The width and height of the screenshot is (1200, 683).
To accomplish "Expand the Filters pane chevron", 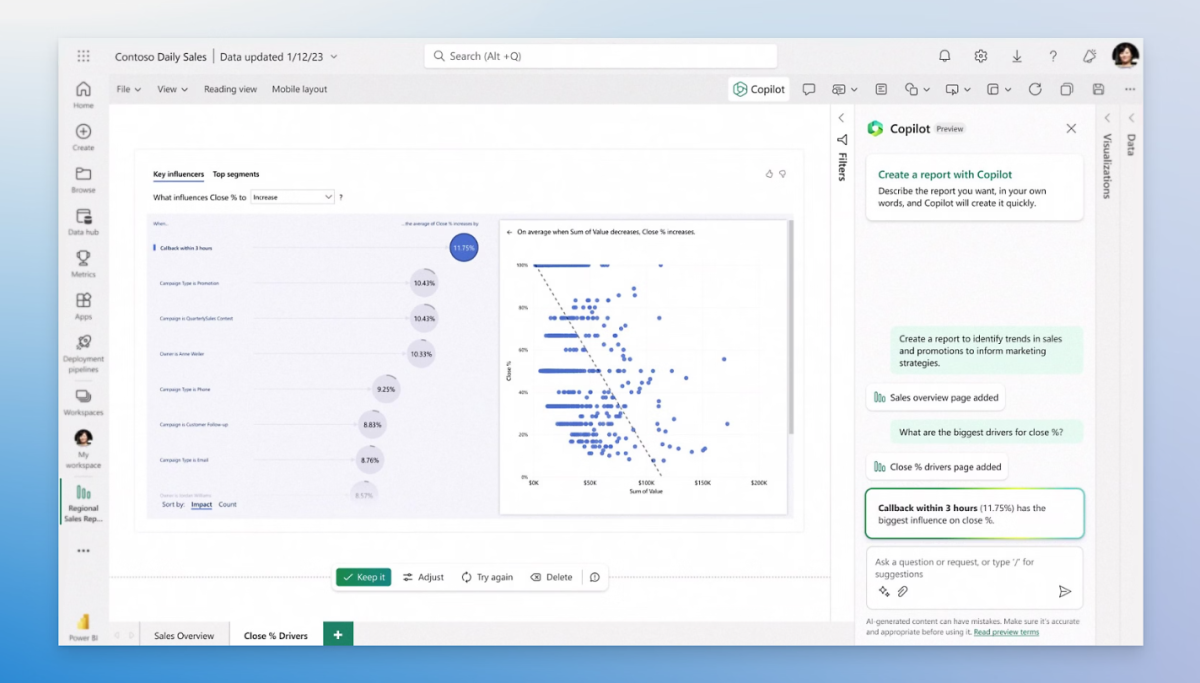I will click(x=841, y=118).
